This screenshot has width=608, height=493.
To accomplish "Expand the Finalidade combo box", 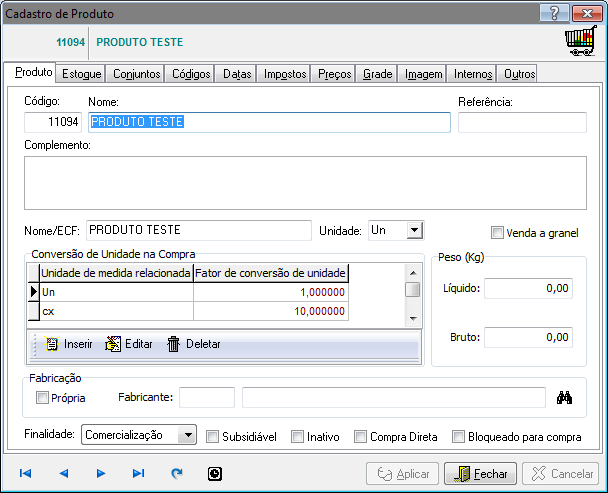I will point(187,435).
